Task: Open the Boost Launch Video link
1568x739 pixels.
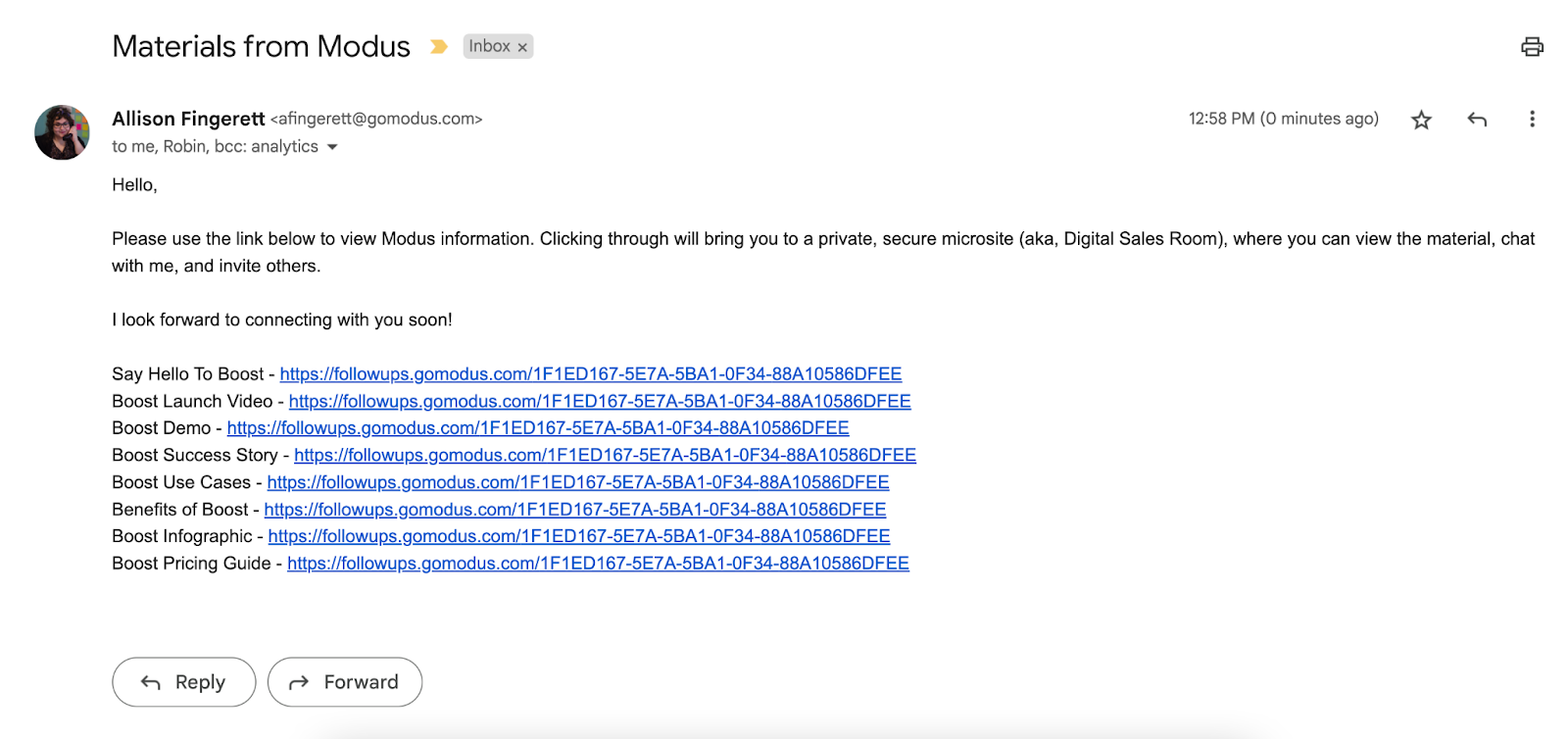Action: tap(599, 402)
